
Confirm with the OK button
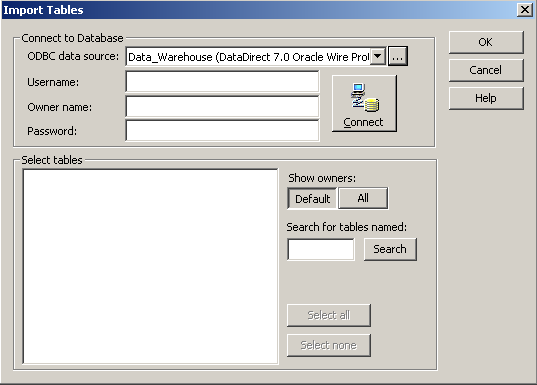(486, 42)
